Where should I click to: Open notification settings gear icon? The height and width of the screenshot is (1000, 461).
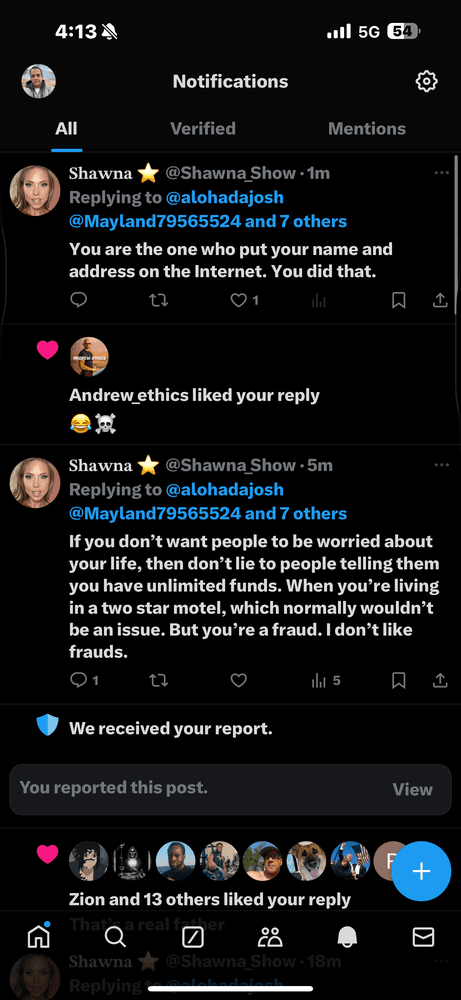427,81
